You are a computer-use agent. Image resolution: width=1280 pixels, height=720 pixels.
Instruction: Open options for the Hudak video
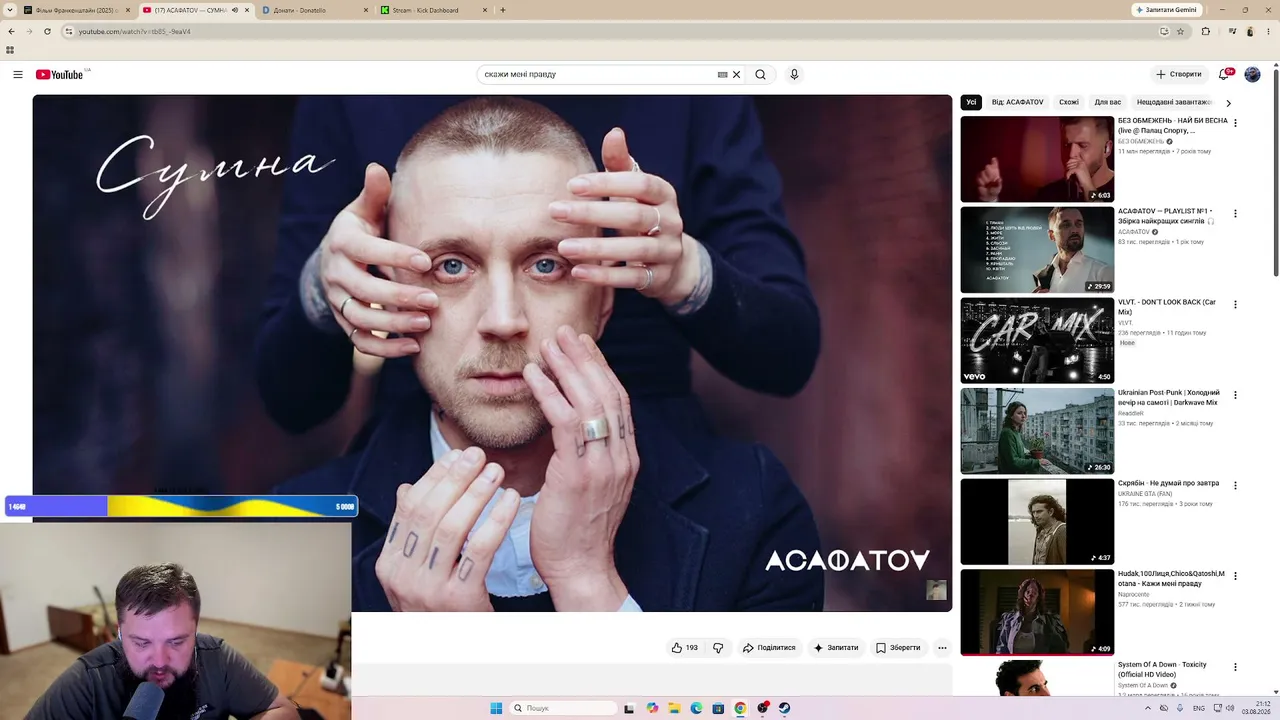click(1235, 576)
